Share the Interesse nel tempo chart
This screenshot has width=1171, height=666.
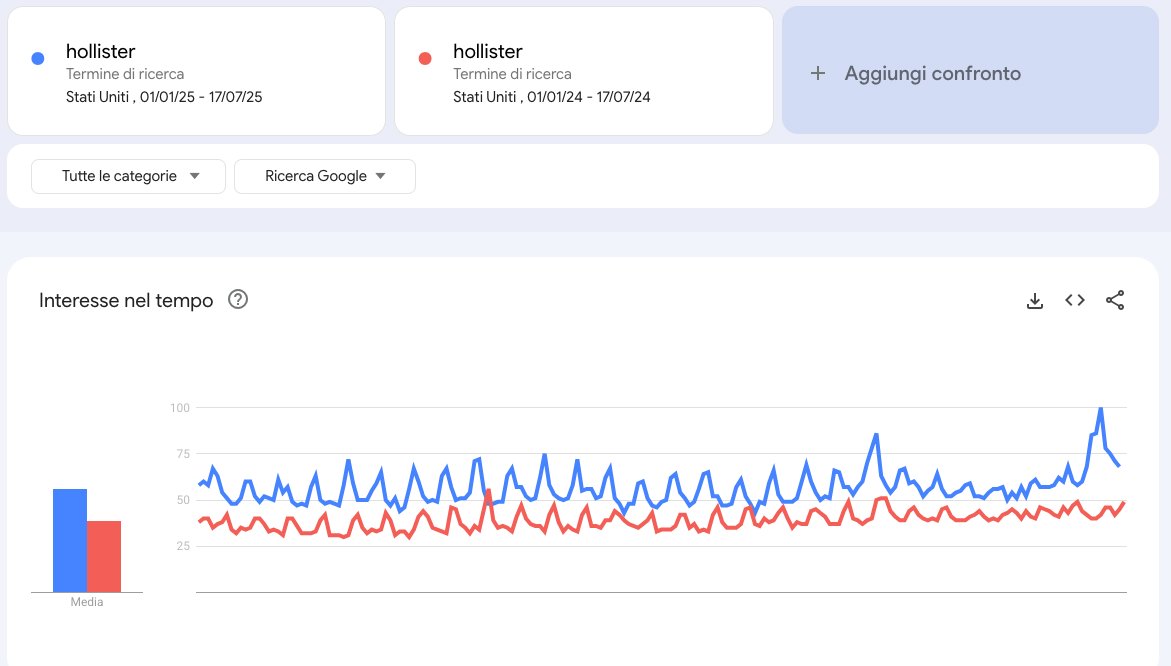(1115, 300)
